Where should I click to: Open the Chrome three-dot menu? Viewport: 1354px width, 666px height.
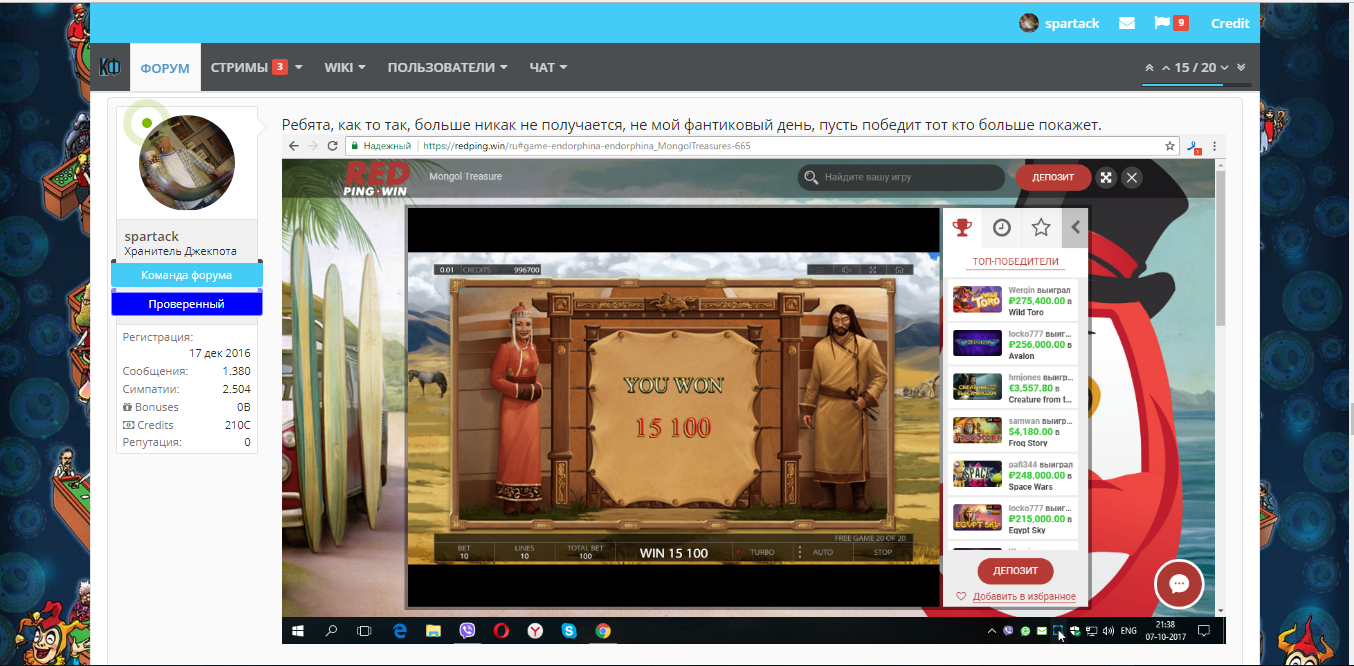click(1214, 146)
